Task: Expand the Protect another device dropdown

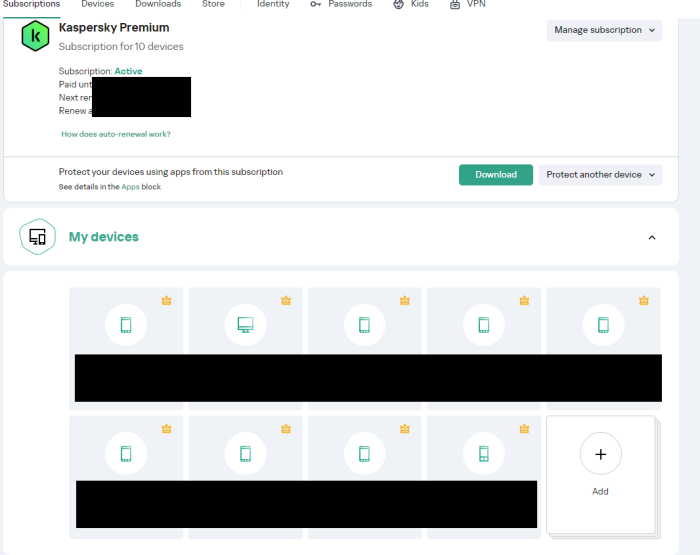Action: tap(600, 175)
